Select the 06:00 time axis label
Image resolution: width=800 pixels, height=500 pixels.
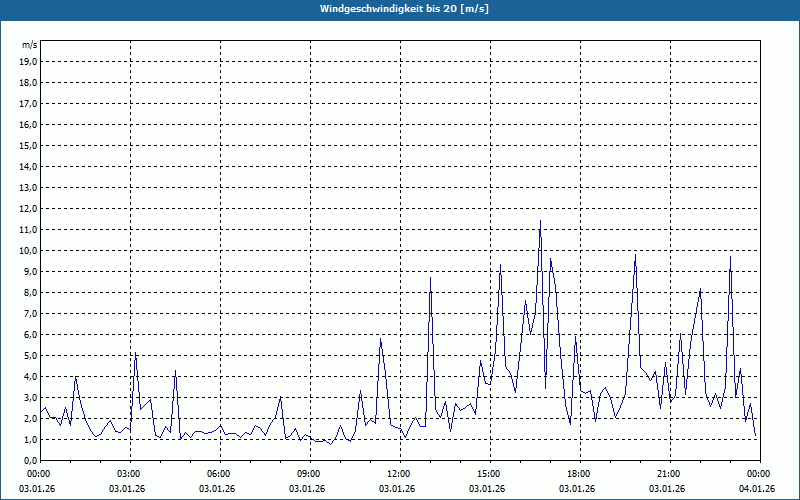point(218,474)
